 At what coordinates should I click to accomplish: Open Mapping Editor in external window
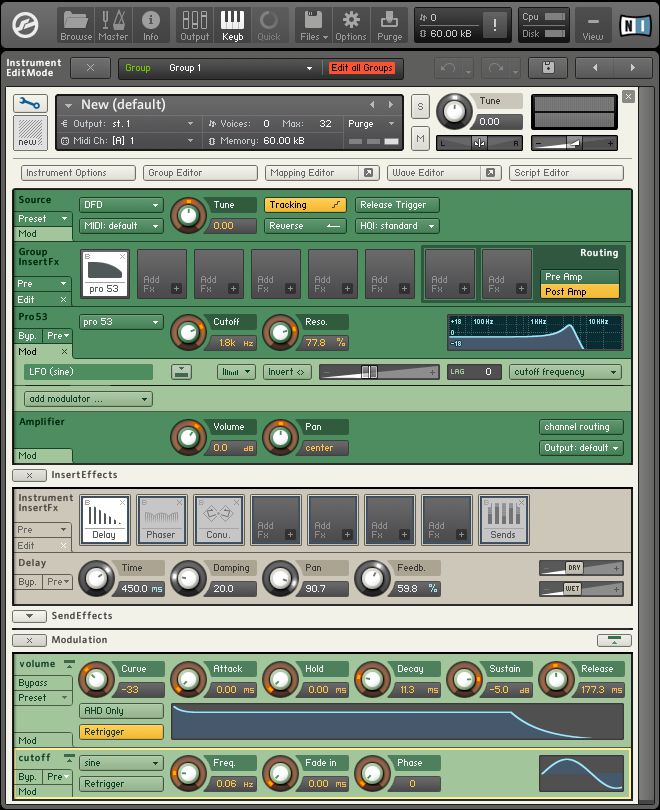[368, 173]
